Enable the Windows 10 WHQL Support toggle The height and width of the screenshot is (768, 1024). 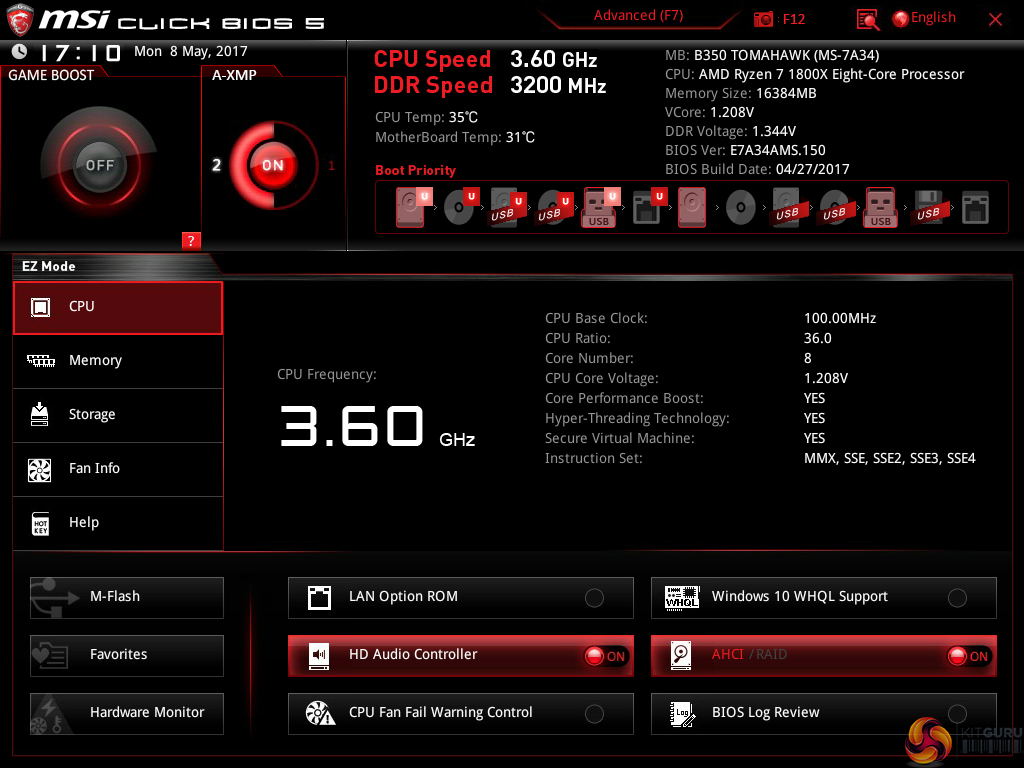957,598
